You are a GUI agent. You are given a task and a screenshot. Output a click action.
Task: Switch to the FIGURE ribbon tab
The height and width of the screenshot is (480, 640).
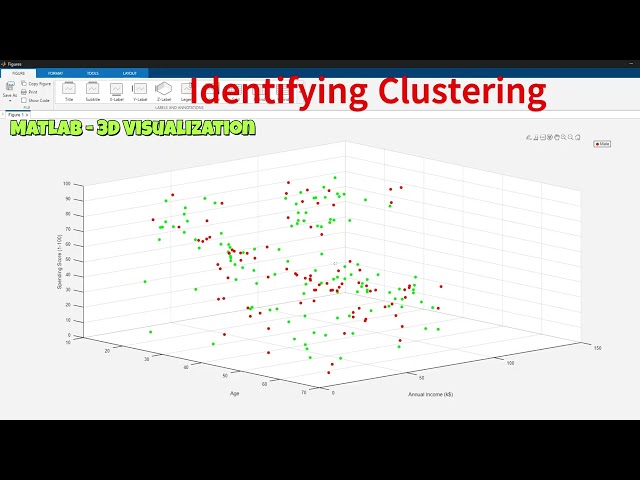click(18, 73)
